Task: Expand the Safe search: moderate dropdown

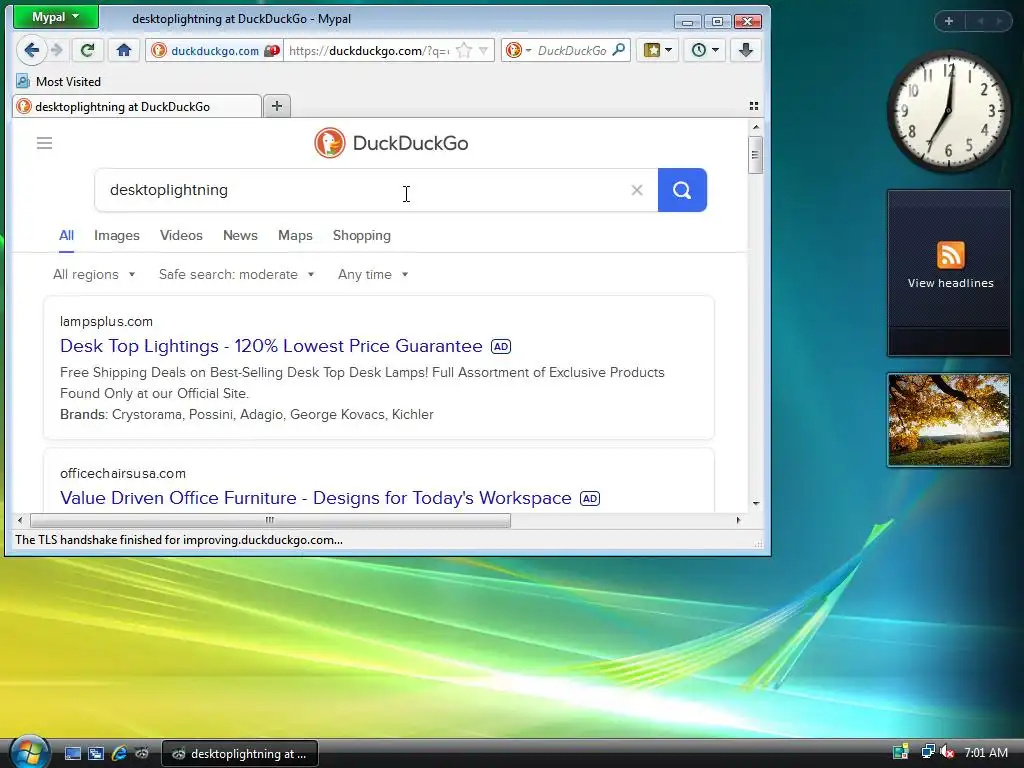Action: point(236,274)
